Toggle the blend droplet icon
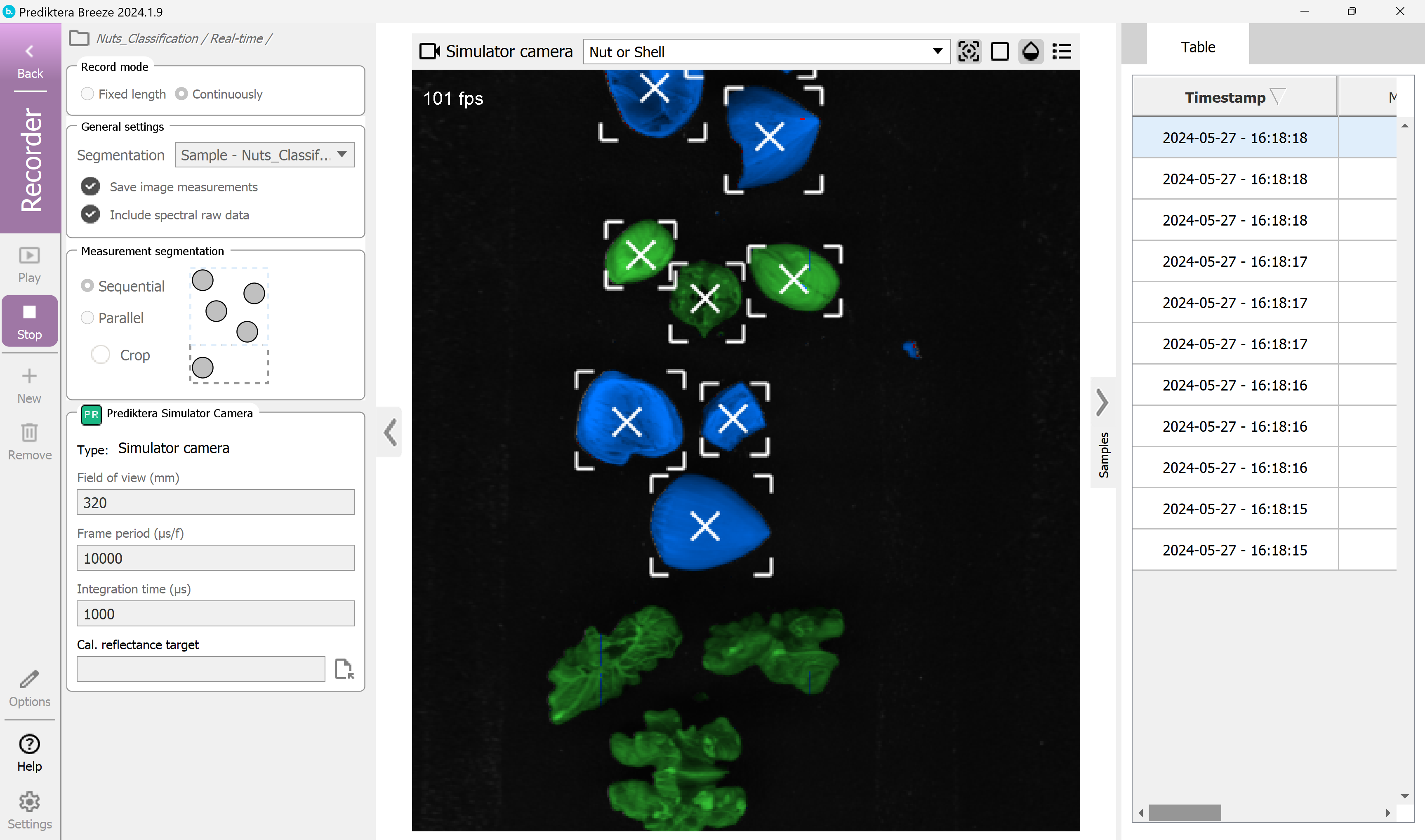Image resolution: width=1425 pixels, height=840 pixels. (1031, 52)
